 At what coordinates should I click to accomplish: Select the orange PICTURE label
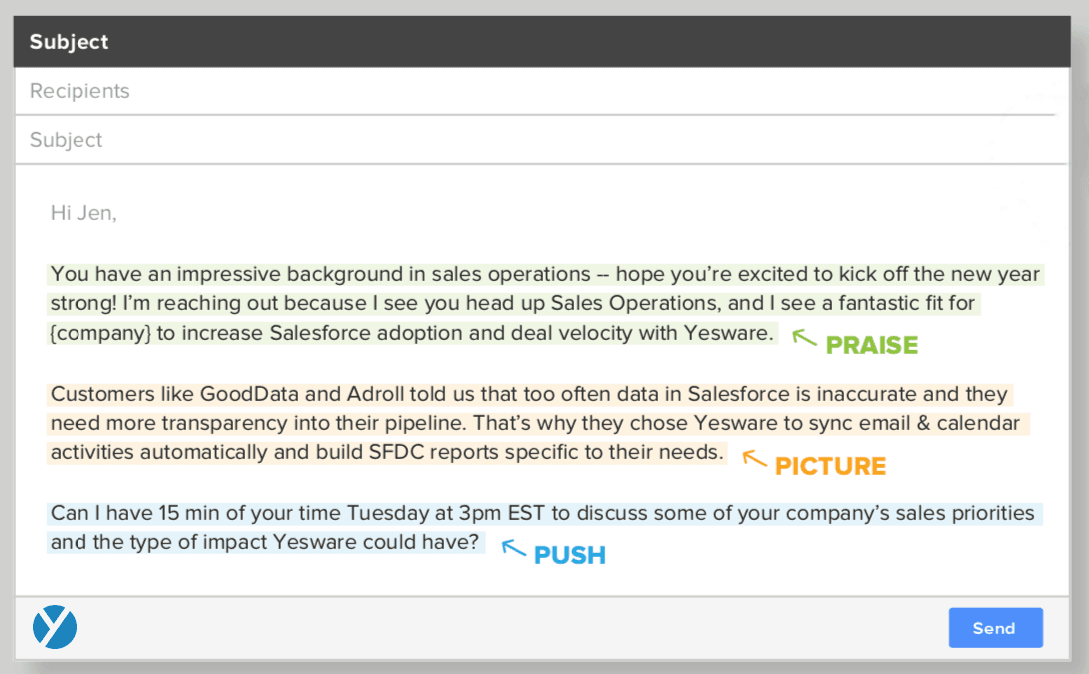831,467
